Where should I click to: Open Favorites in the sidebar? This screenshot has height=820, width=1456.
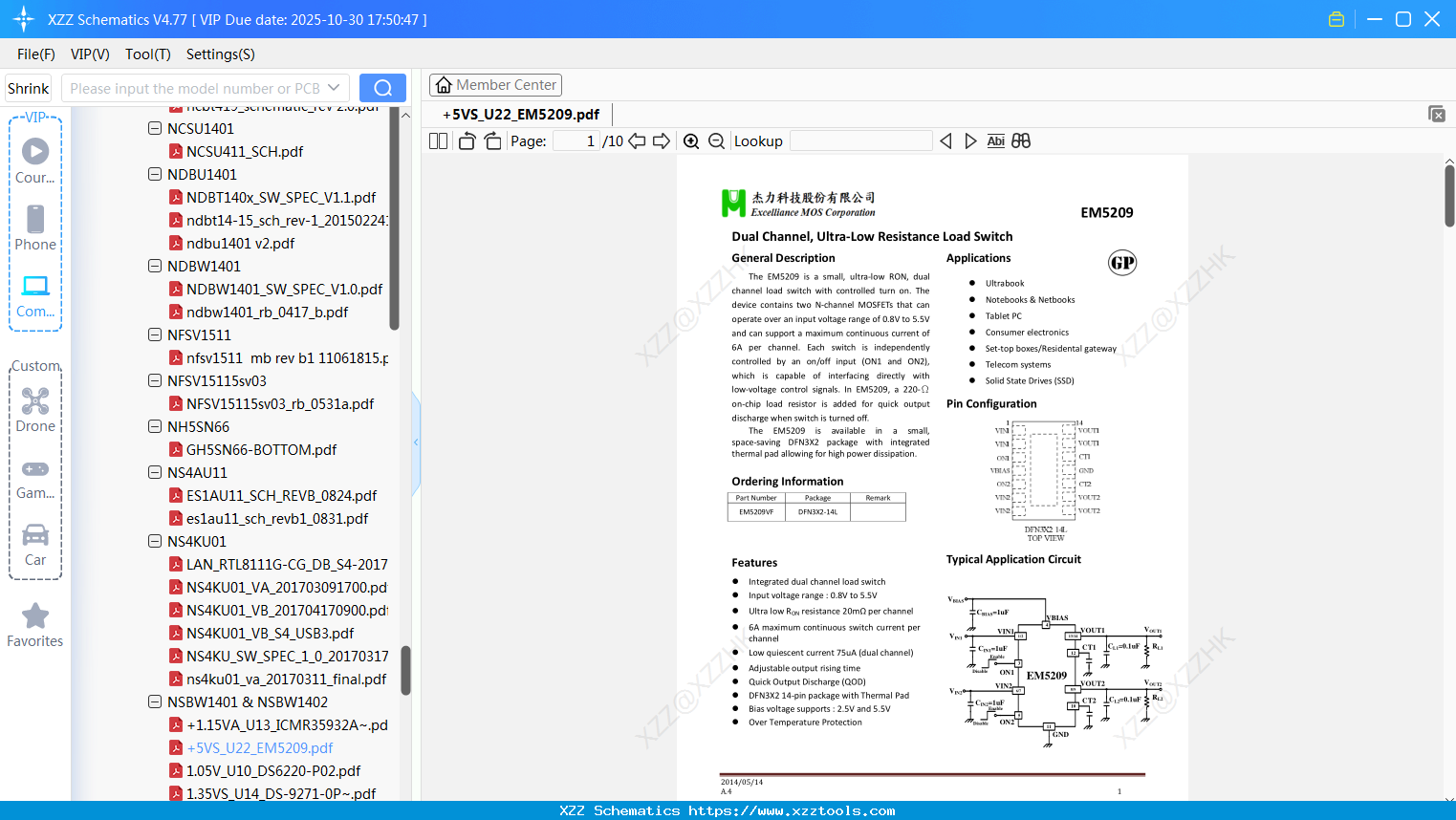[x=35, y=626]
